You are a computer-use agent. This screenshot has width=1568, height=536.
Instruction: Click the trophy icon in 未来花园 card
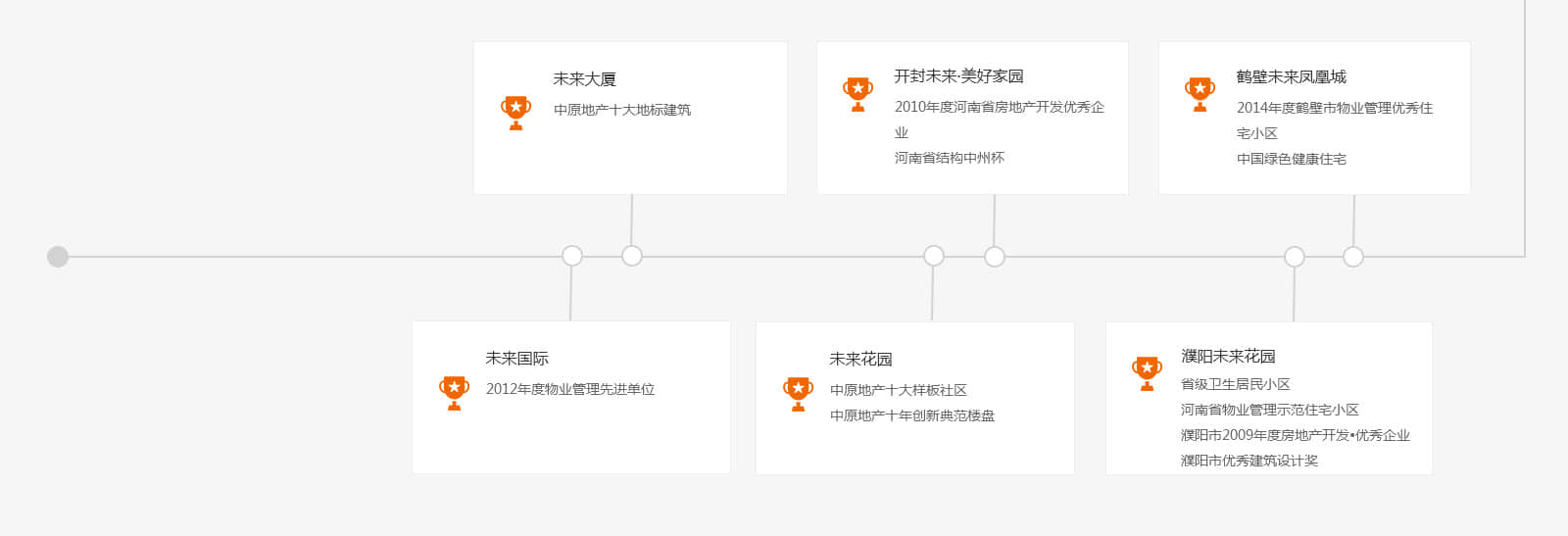[x=798, y=394]
